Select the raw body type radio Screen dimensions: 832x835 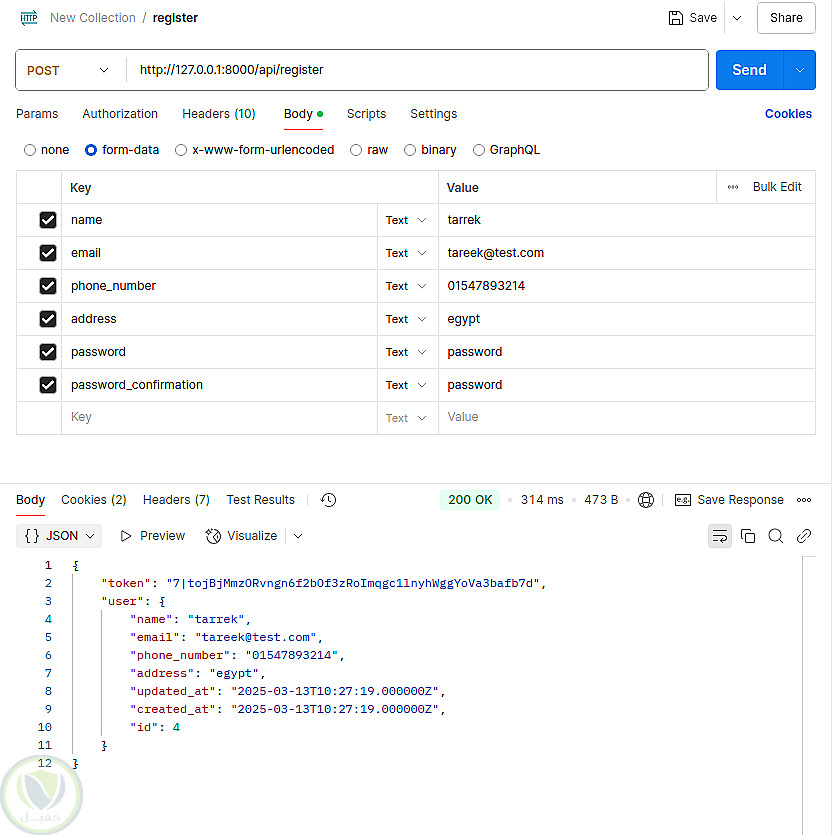(356, 150)
